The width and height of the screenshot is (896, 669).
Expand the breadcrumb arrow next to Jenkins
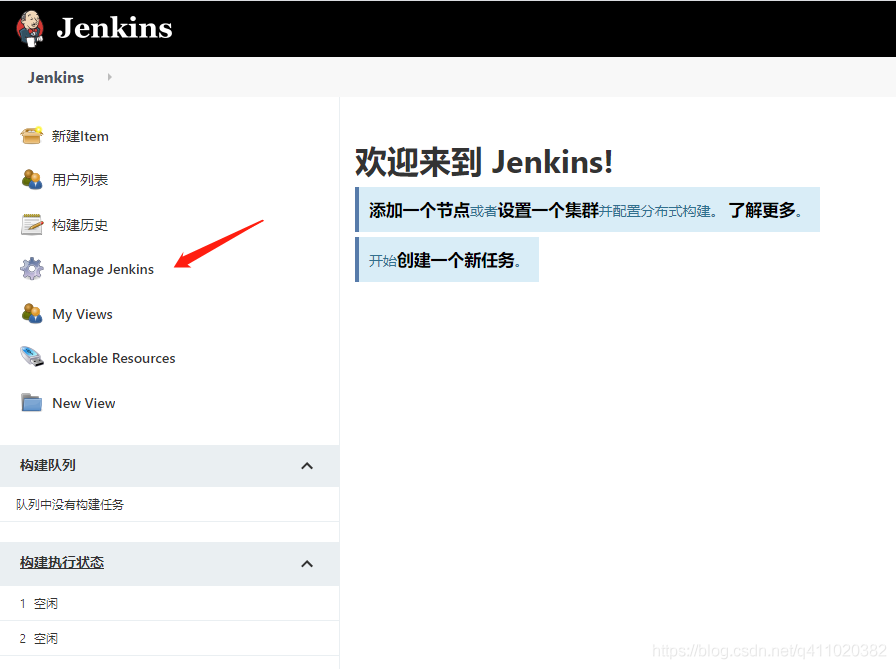(109, 77)
